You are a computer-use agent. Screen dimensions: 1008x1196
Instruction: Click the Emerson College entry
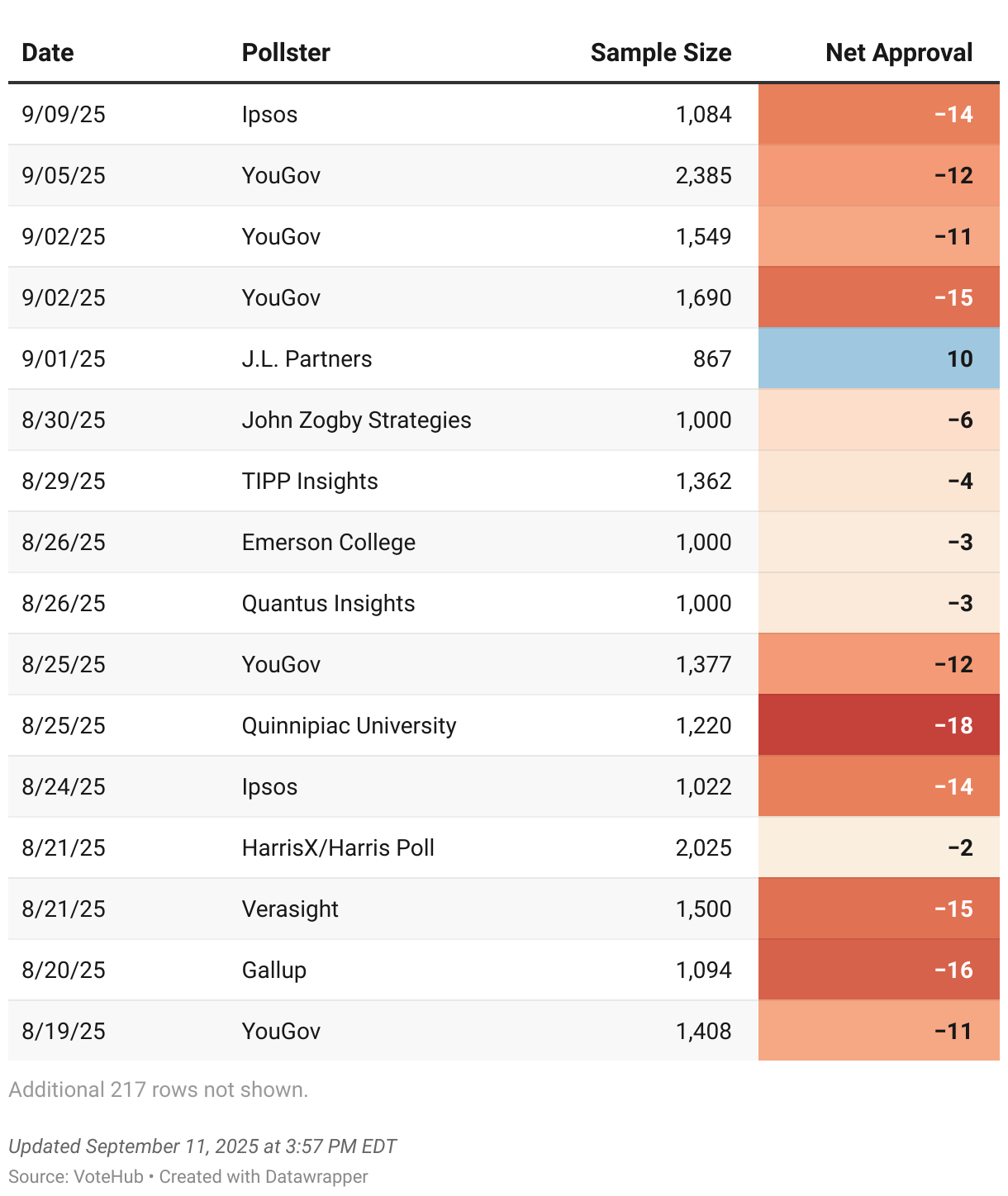[328, 542]
